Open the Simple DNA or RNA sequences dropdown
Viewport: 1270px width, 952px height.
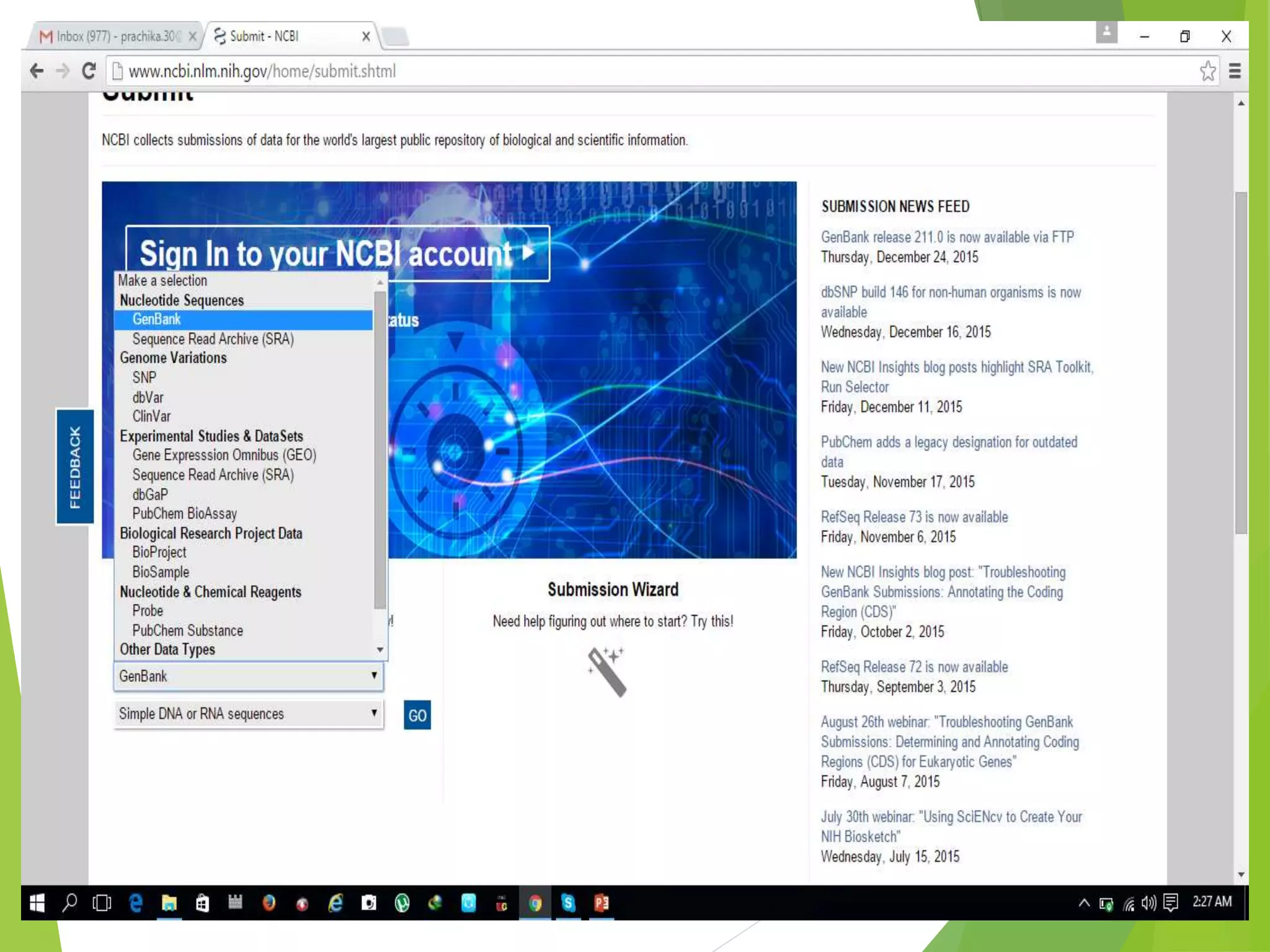coord(248,714)
